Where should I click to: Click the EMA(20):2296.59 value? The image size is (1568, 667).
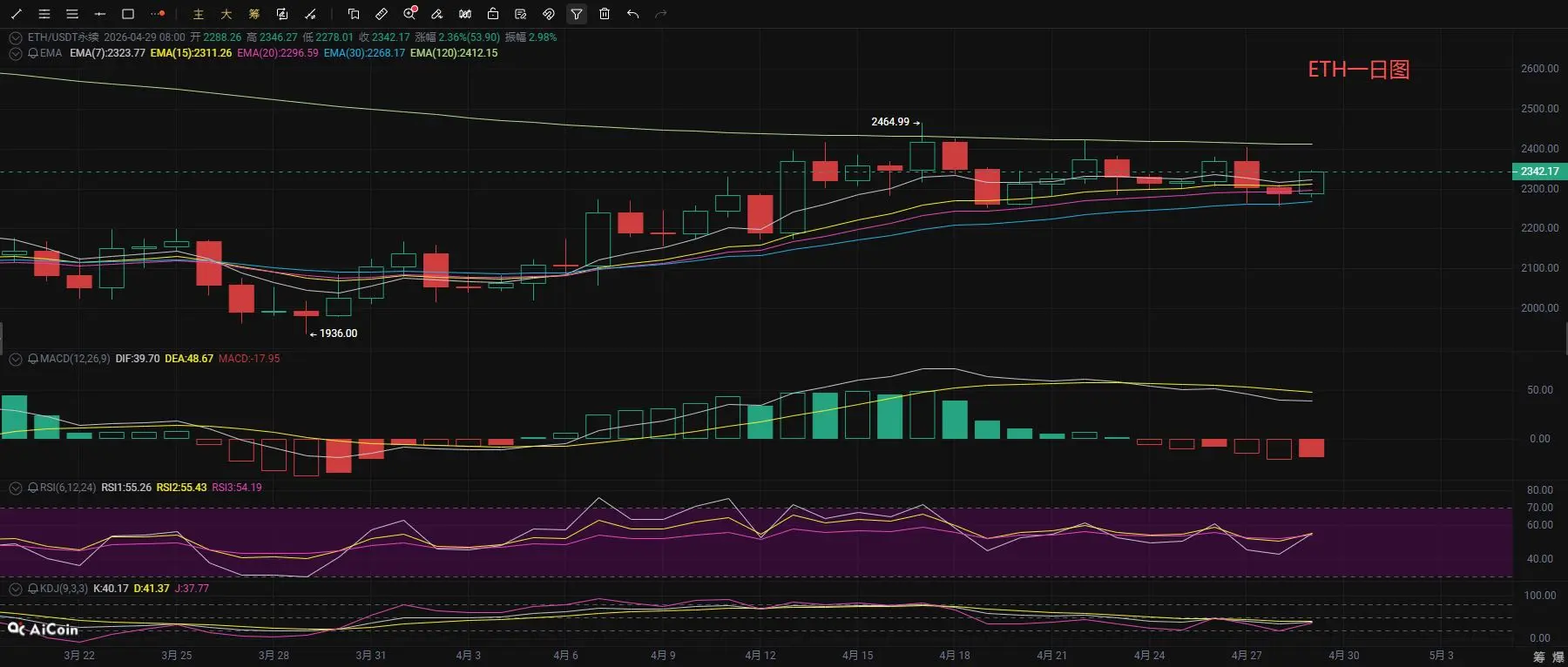point(278,53)
